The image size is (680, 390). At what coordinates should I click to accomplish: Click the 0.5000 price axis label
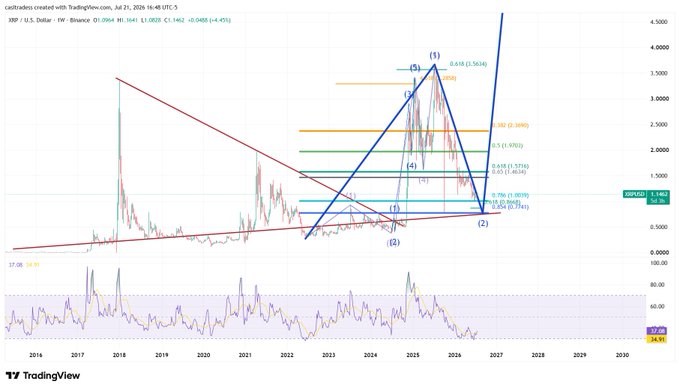pos(659,227)
